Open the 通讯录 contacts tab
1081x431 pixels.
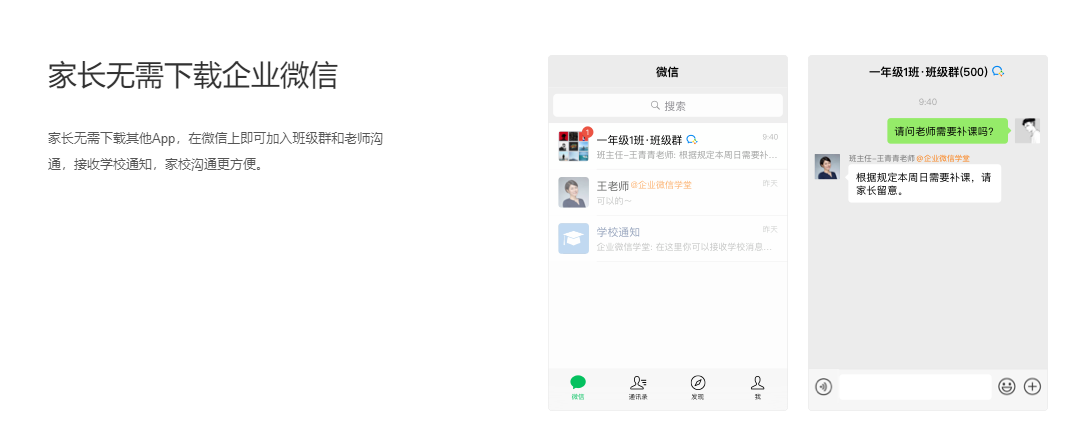click(x=638, y=387)
